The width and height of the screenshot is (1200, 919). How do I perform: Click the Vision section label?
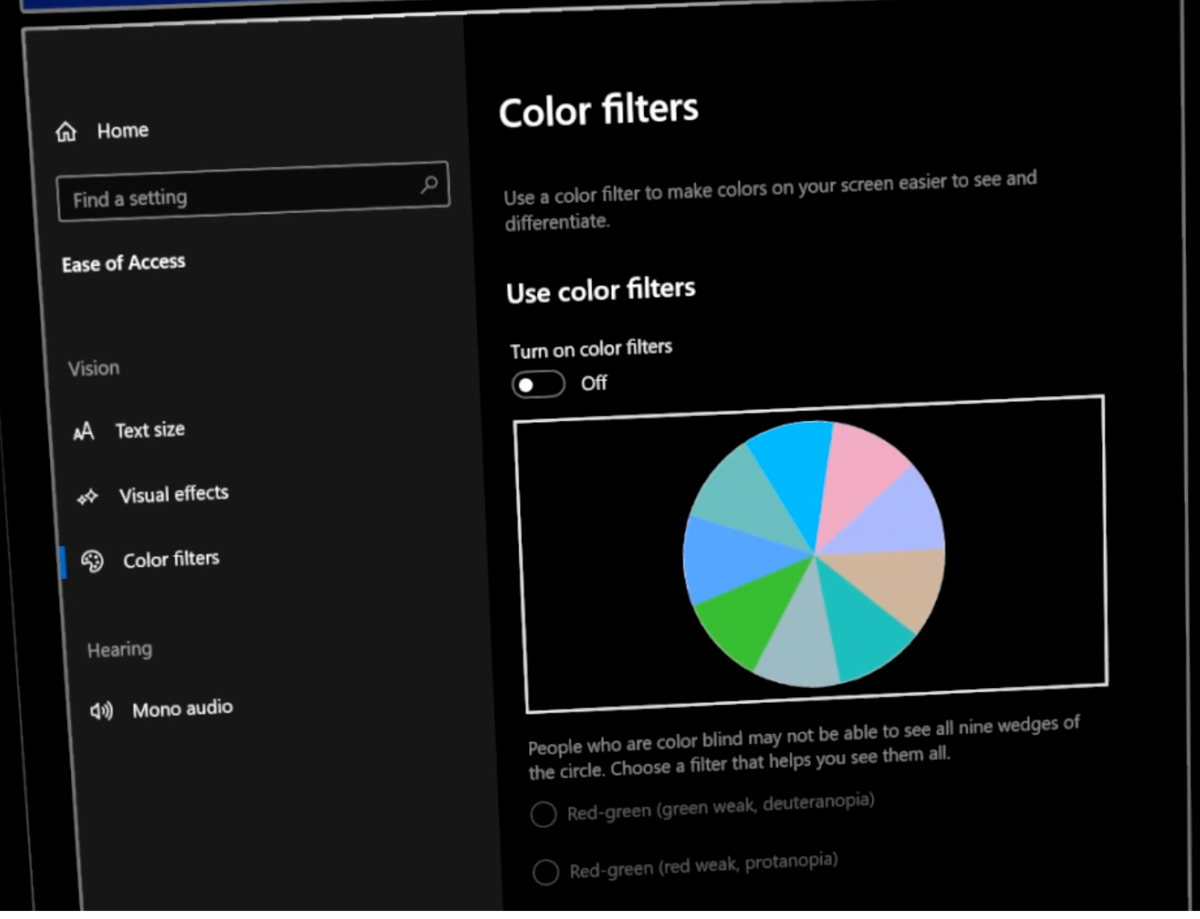pos(94,369)
